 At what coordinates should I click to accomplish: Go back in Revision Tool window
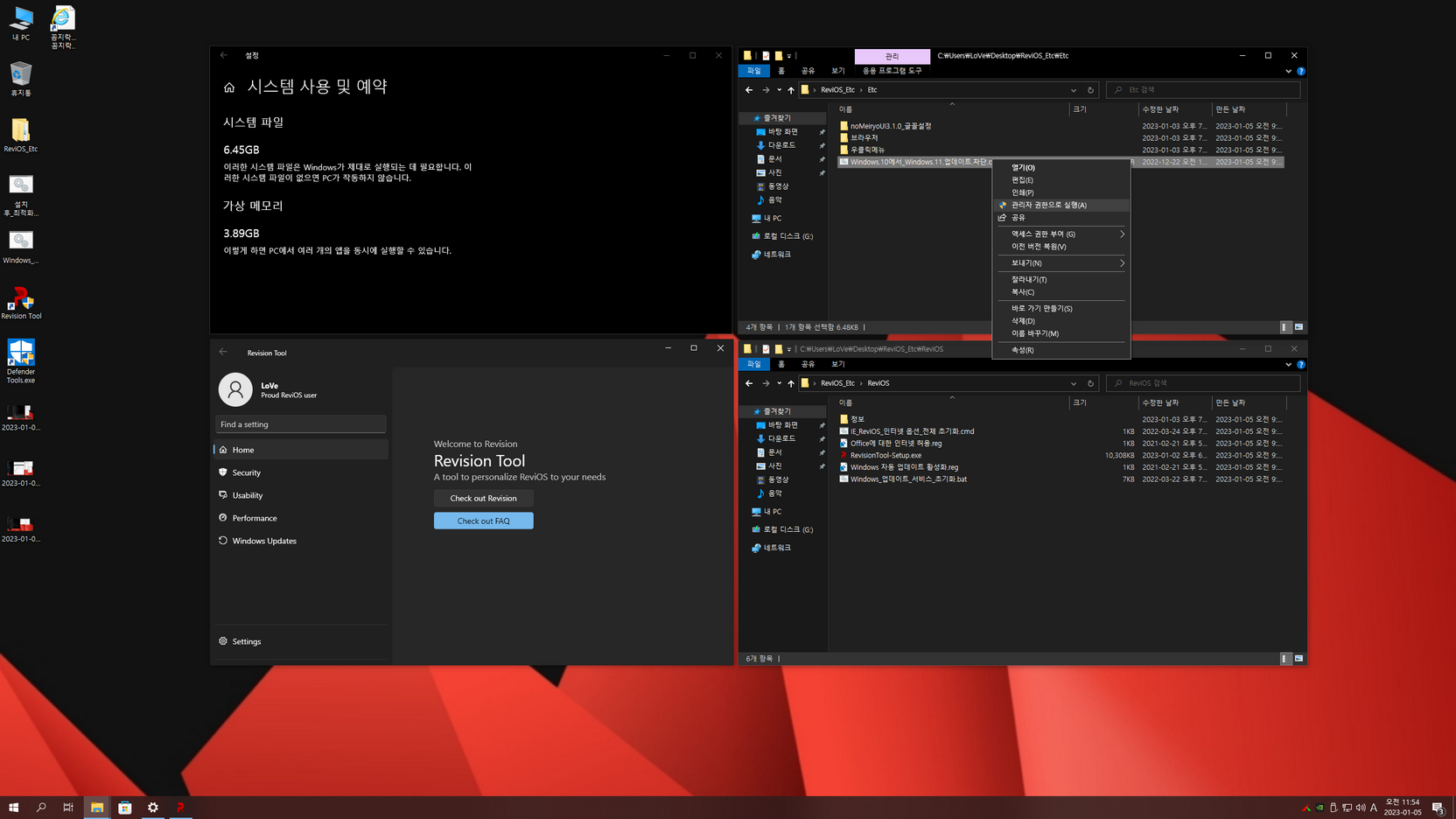(x=223, y=352)
